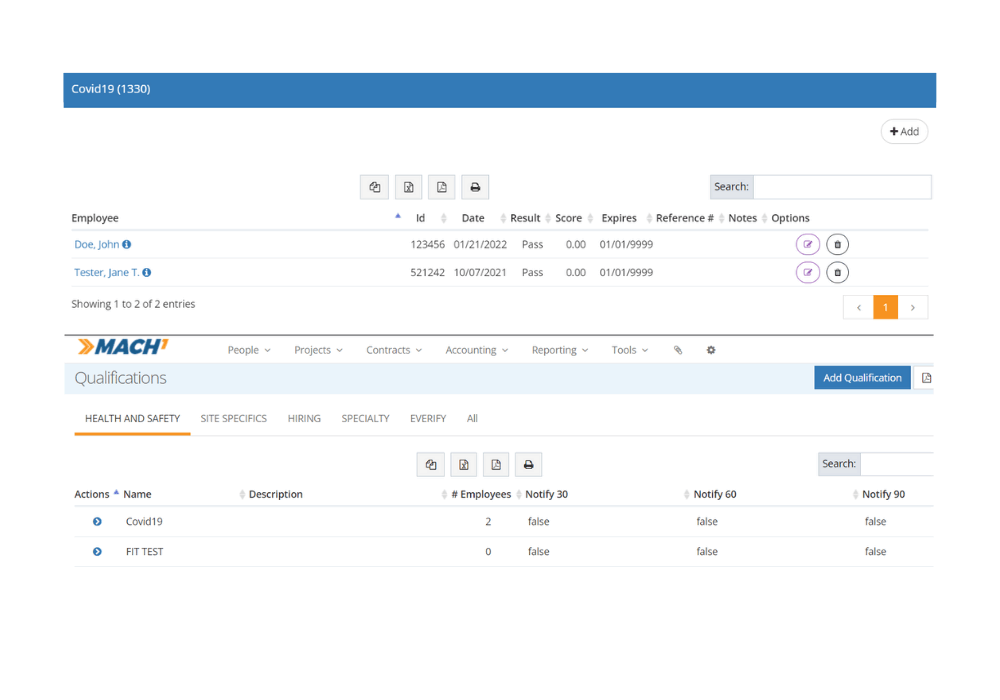Delete Tester, Jane T. record via trash icon

click(838, 272)
